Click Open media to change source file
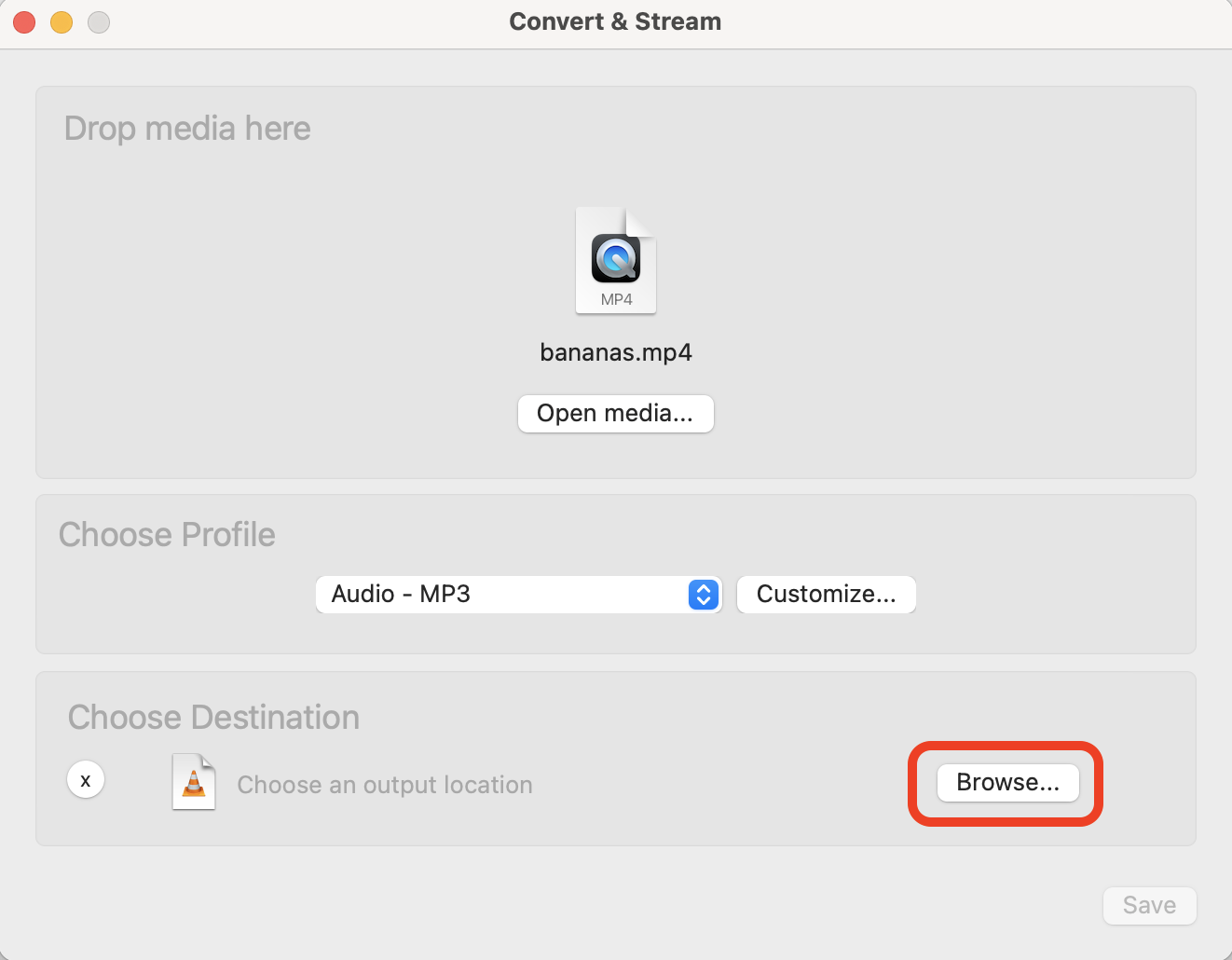The width and height of the screenshot is (1232, 960). pyautogui.click(x=615, y=413)
